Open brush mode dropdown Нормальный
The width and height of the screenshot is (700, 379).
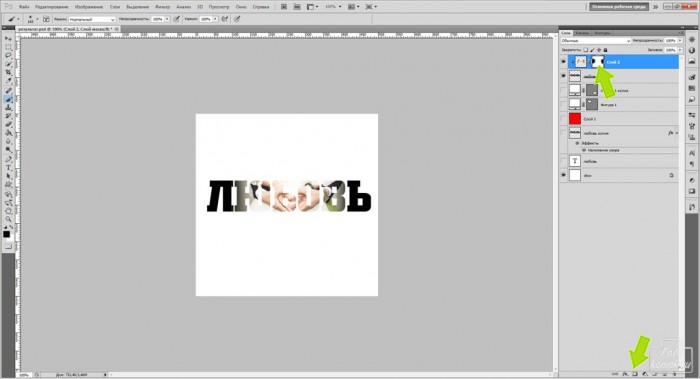[x=92, y=19]
